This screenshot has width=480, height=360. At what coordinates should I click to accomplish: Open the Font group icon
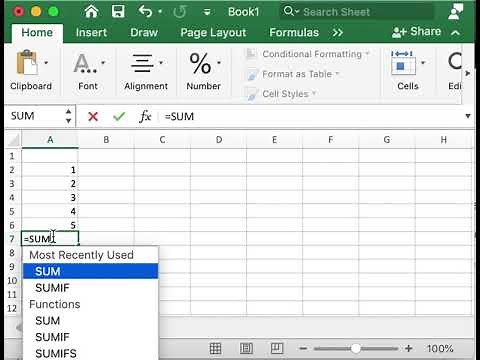[x=85, y=63]
